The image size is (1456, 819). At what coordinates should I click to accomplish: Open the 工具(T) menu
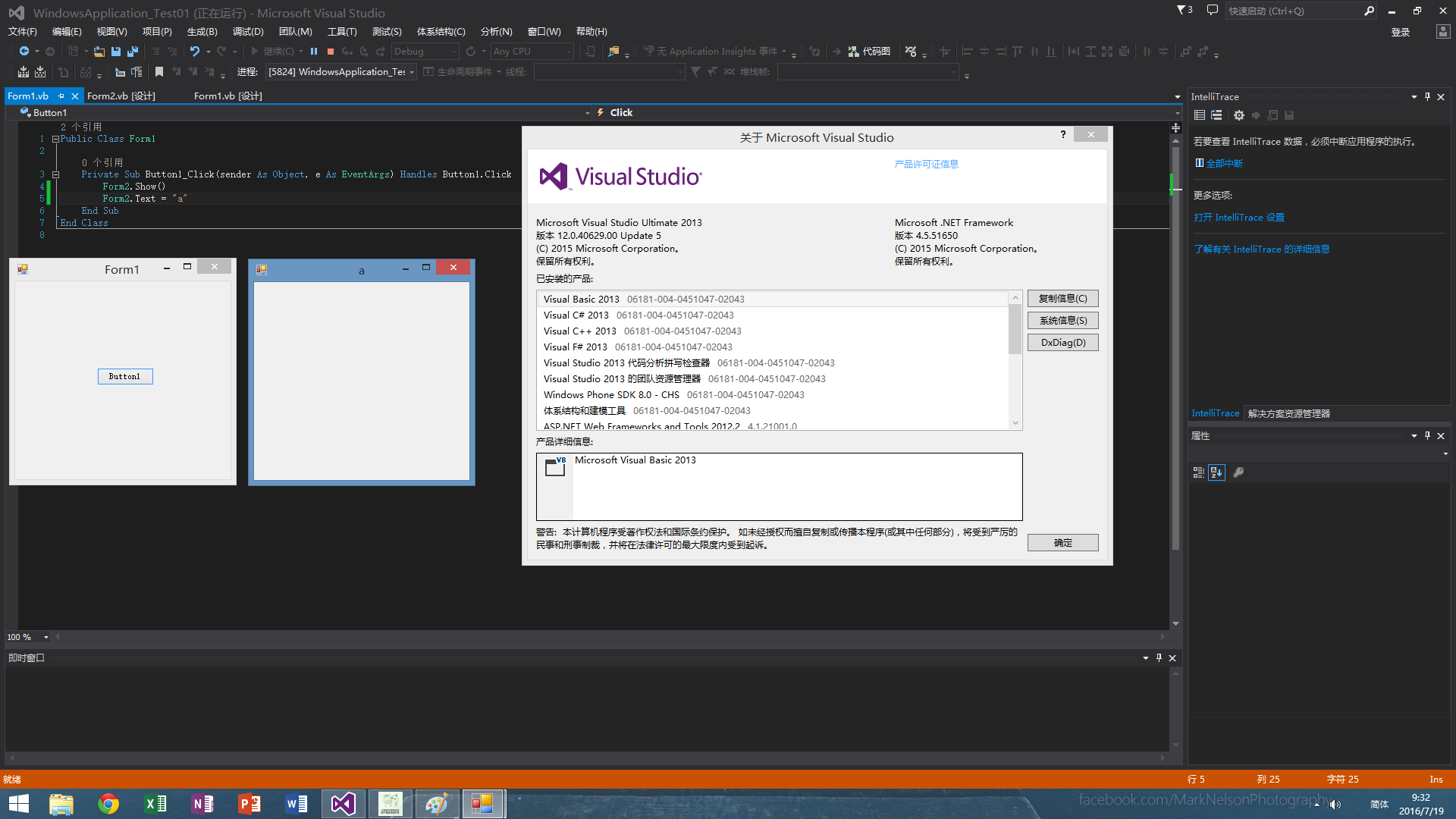(x=342, y=32)
